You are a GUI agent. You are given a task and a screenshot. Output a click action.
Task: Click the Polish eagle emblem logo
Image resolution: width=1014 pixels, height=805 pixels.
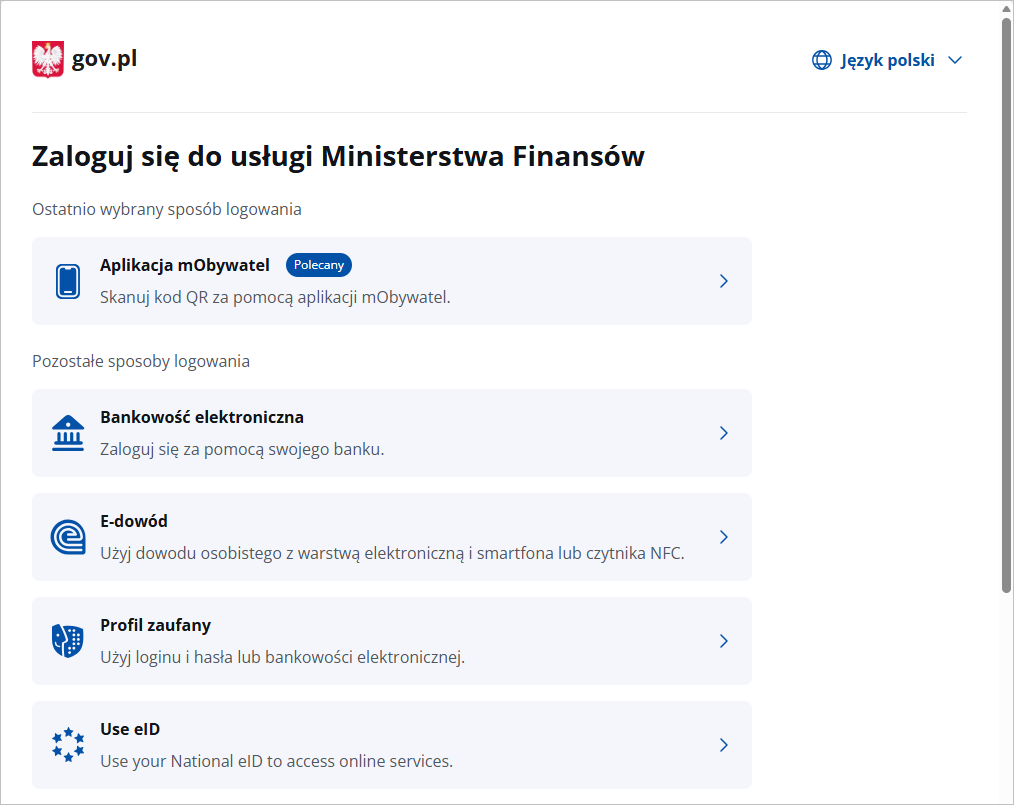coord(48,59)
